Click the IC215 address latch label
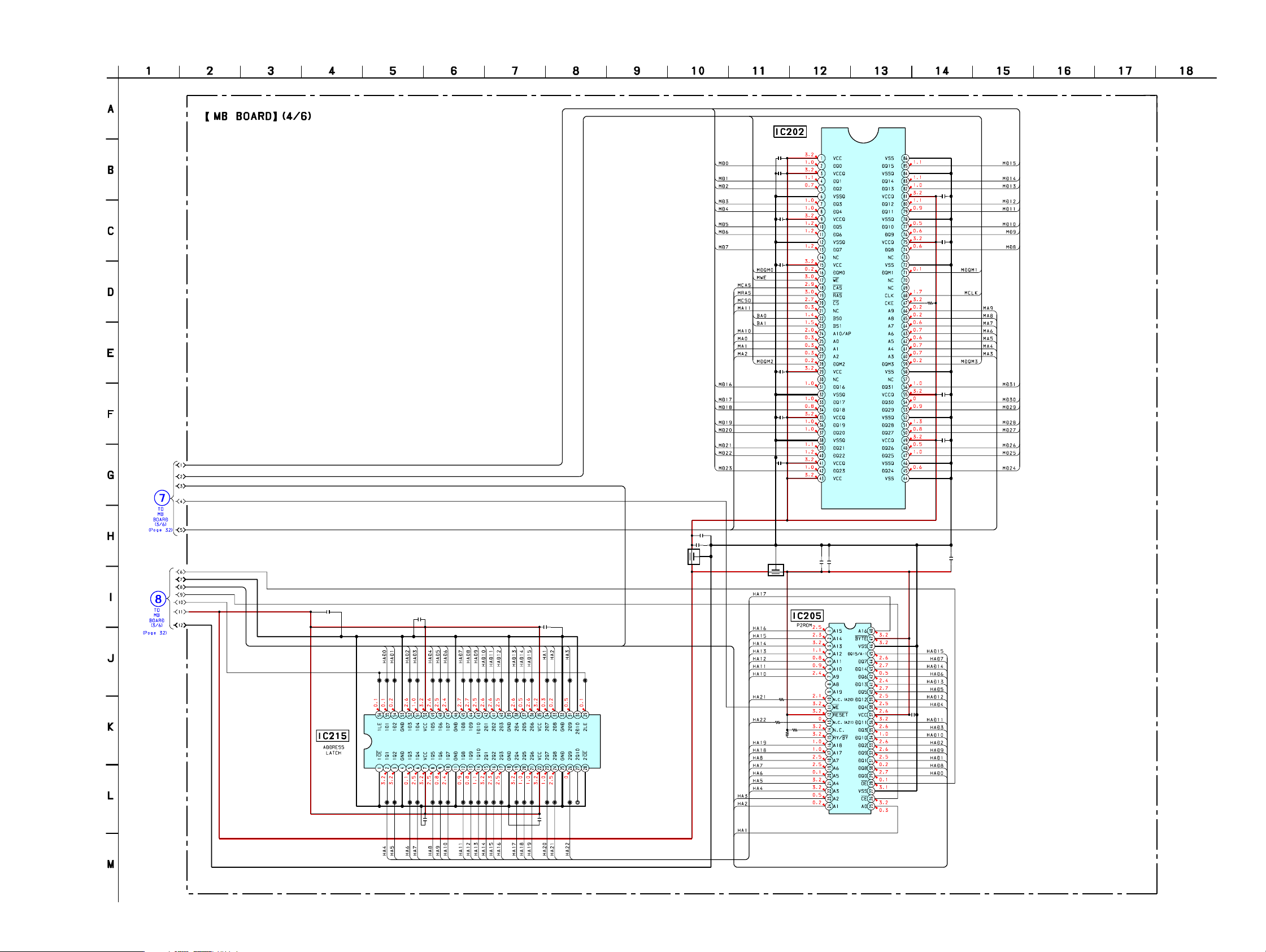The height and width of the screenshot is (952, 1266). coord(333,736)
